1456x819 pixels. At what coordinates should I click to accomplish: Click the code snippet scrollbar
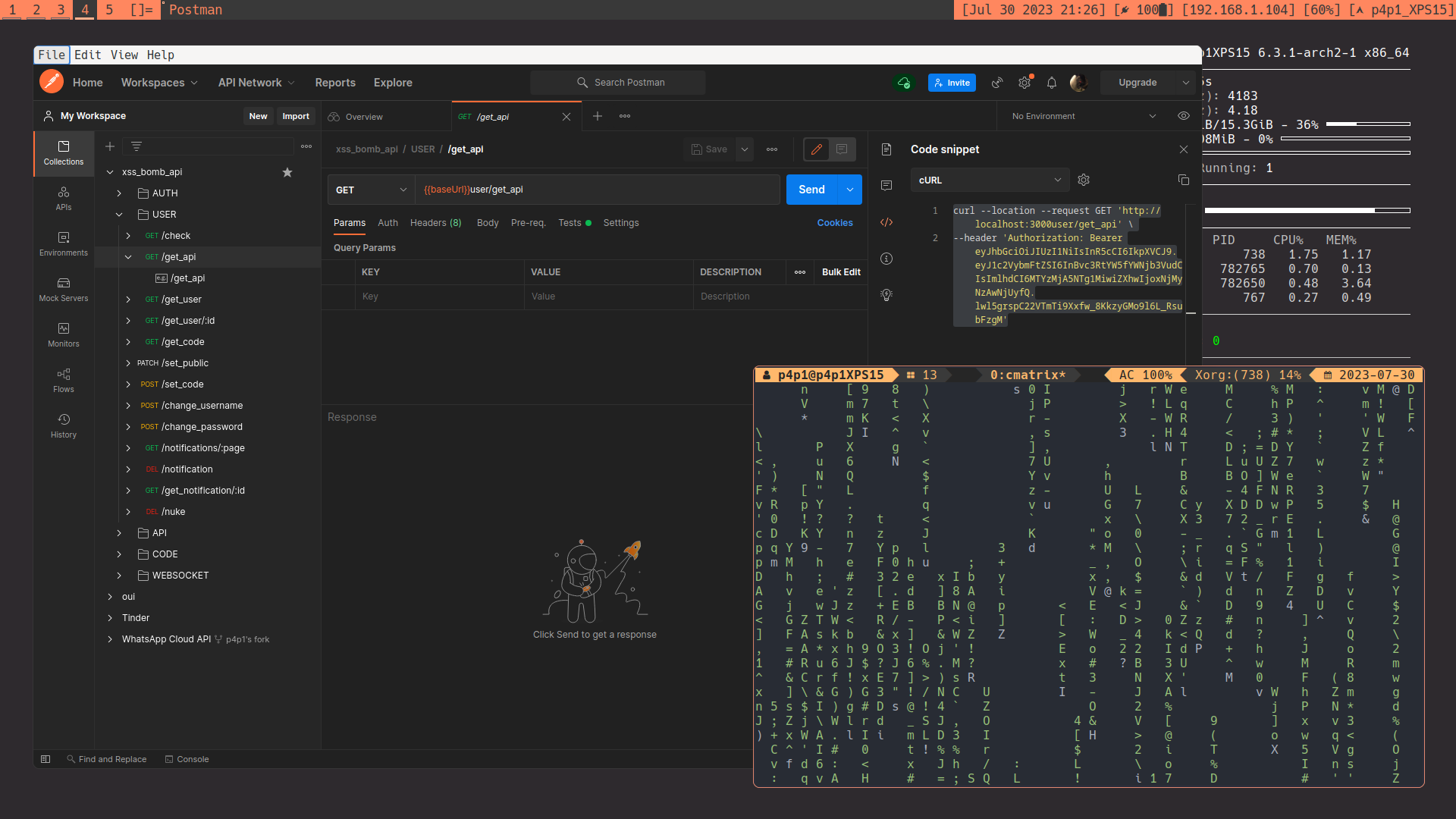pyautogui.click(x=1191, y=312)
